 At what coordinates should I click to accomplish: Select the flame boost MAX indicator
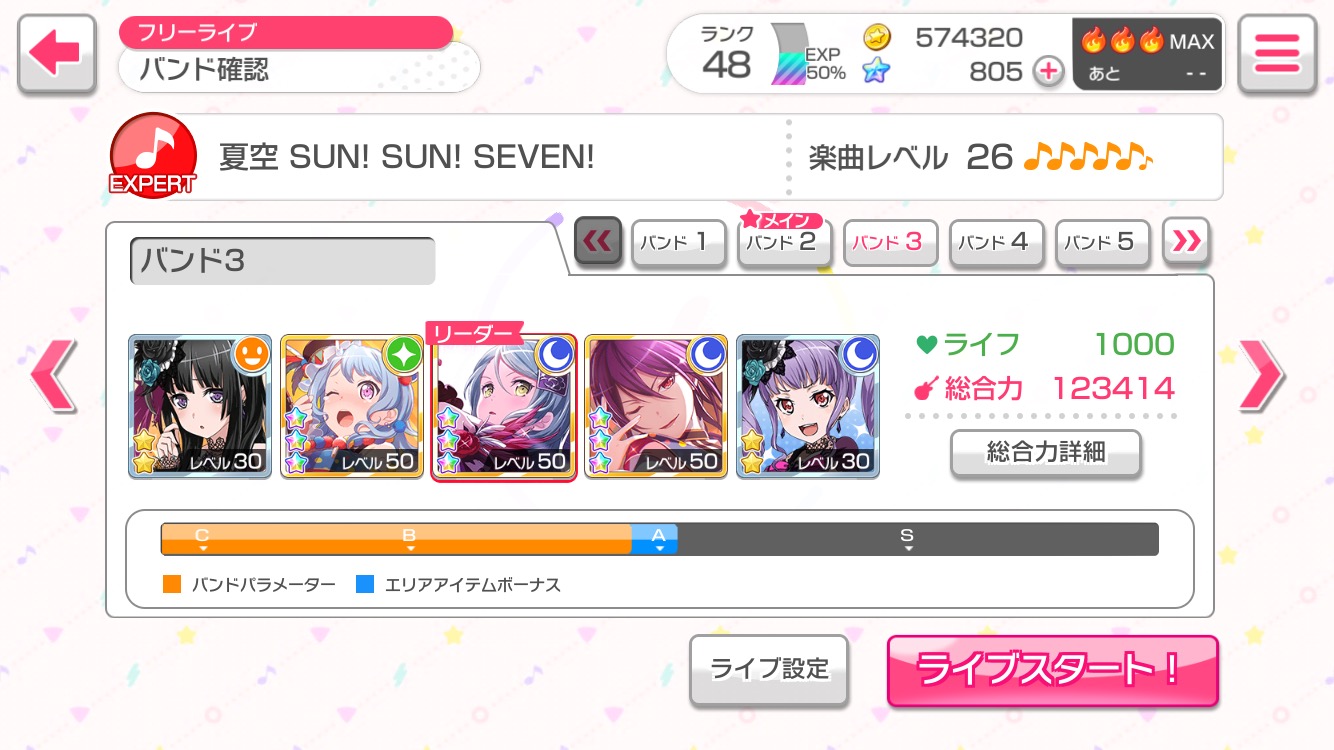(1147, 54)
